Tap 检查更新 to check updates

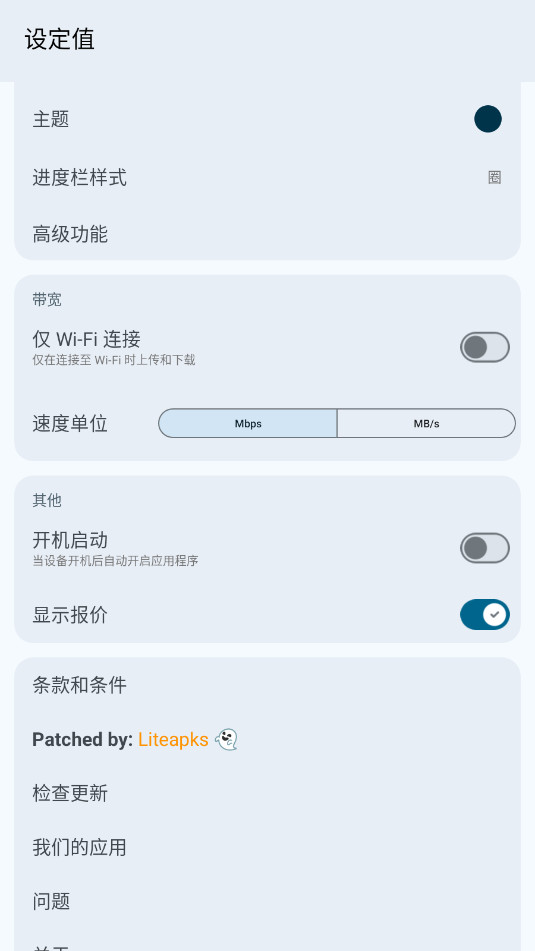pos(267,793)
